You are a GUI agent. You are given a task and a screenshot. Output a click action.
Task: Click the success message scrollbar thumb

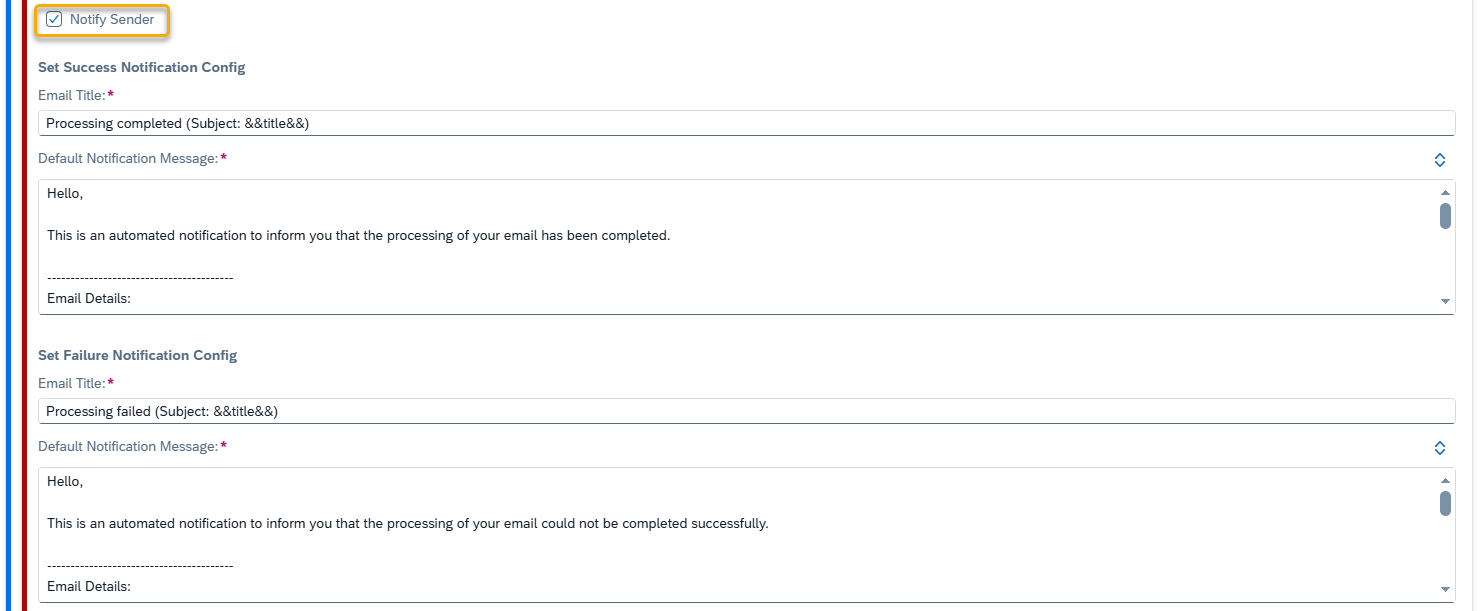[1445, 216]
